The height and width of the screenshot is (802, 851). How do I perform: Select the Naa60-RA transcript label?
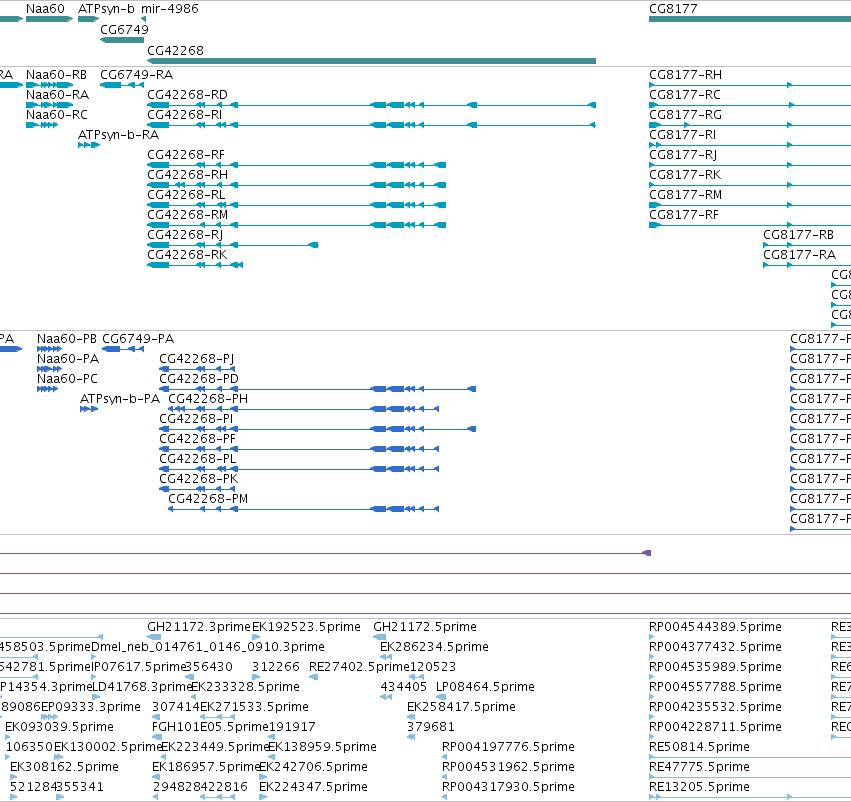58,94
